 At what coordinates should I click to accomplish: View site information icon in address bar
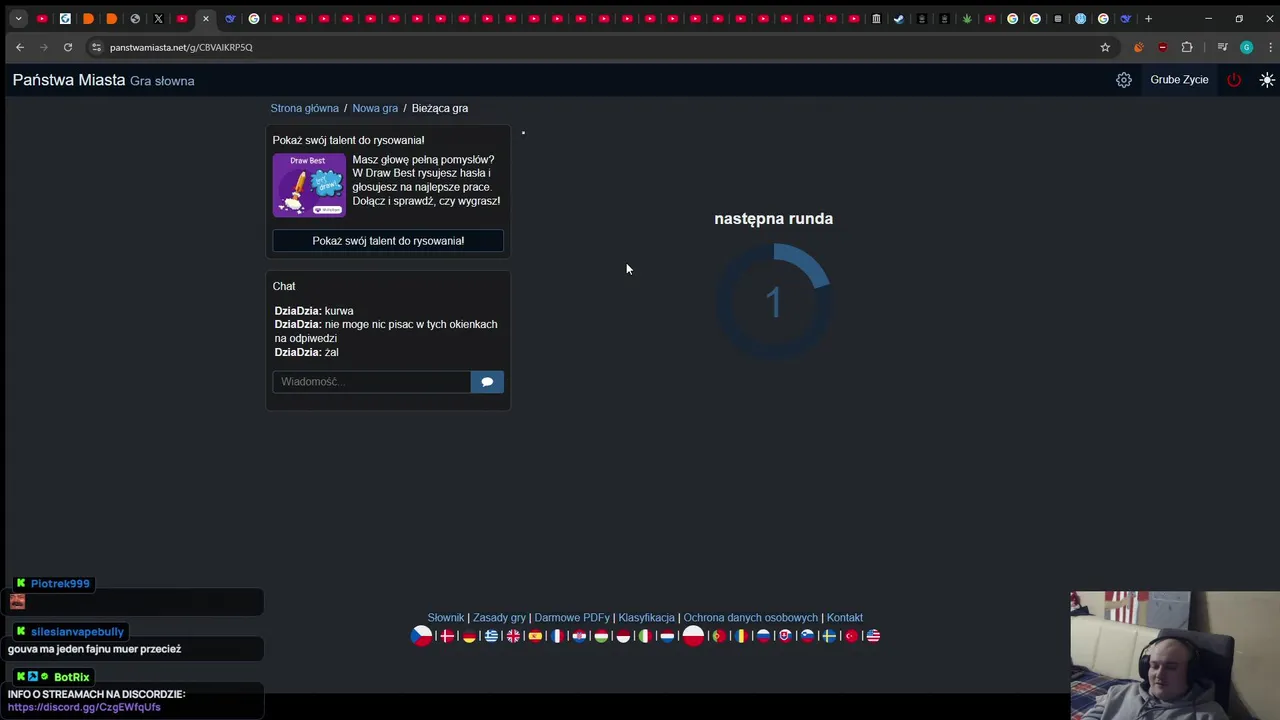96,47
